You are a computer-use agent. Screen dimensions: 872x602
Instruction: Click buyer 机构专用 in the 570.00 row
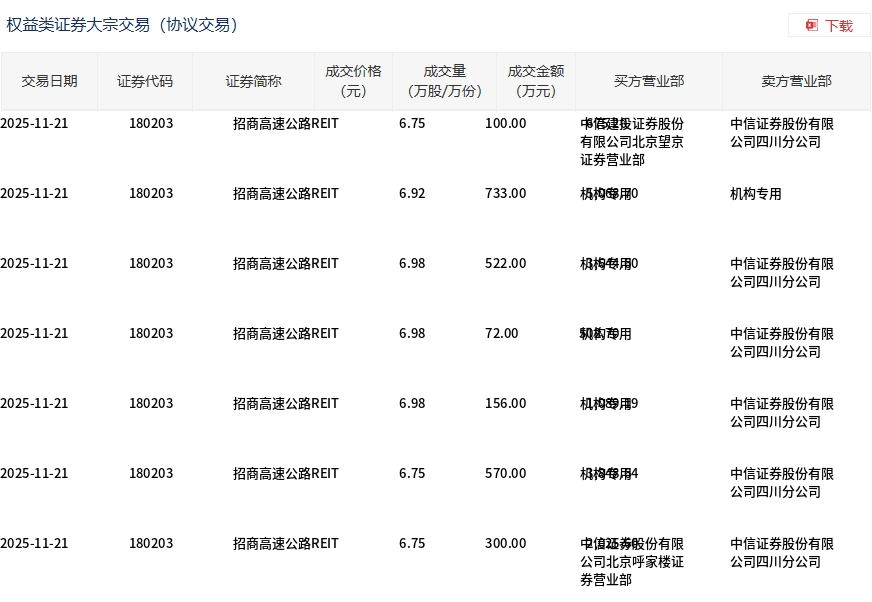click(606, 474)
